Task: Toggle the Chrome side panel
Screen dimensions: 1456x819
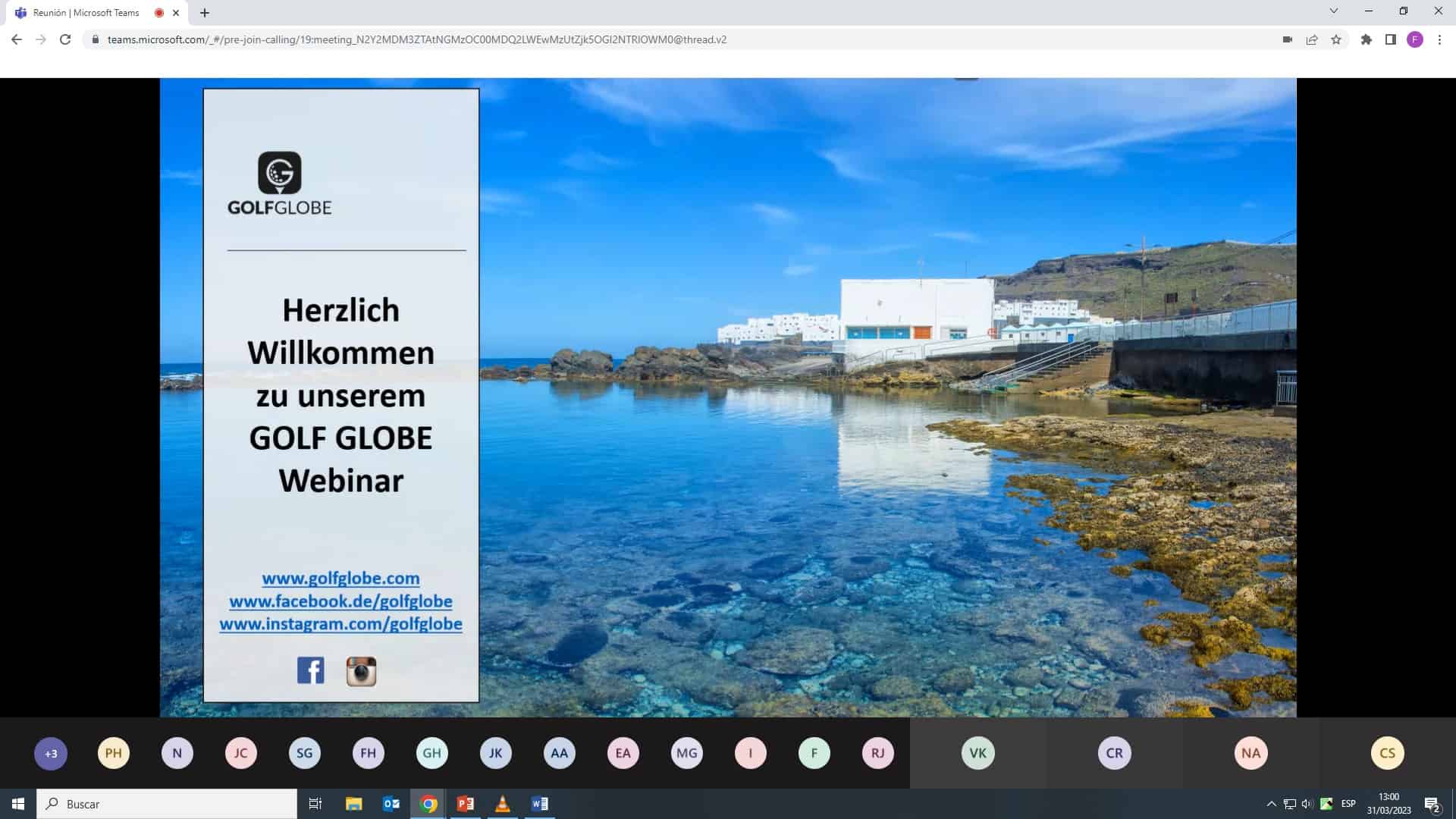Action: pos(1390,39)
